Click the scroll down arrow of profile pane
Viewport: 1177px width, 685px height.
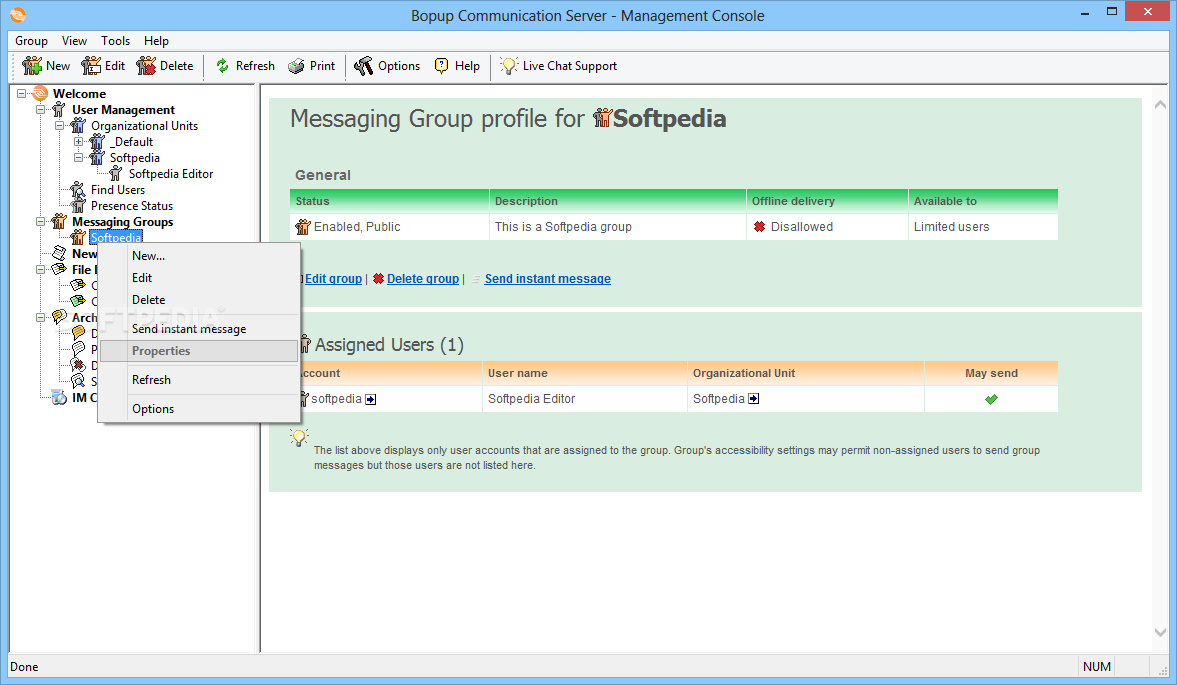(1160, 632)
